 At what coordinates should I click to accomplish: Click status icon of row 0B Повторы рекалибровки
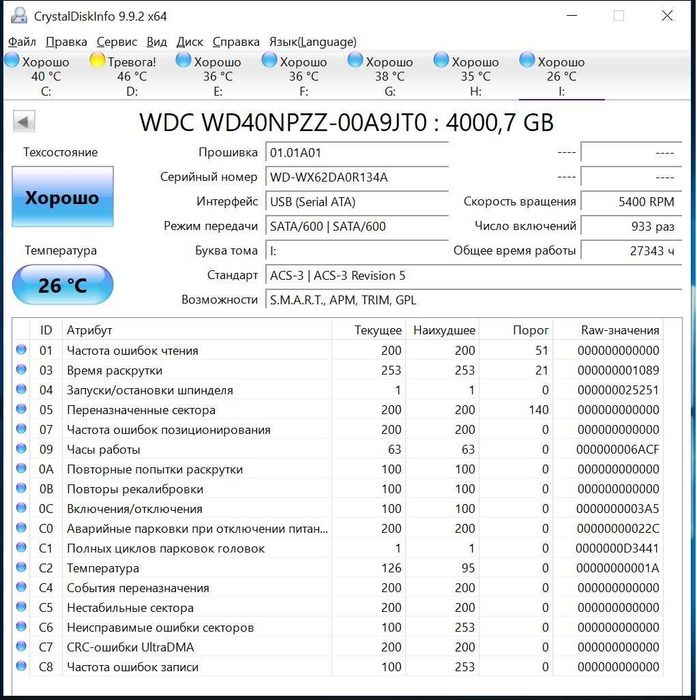point(21,488)
